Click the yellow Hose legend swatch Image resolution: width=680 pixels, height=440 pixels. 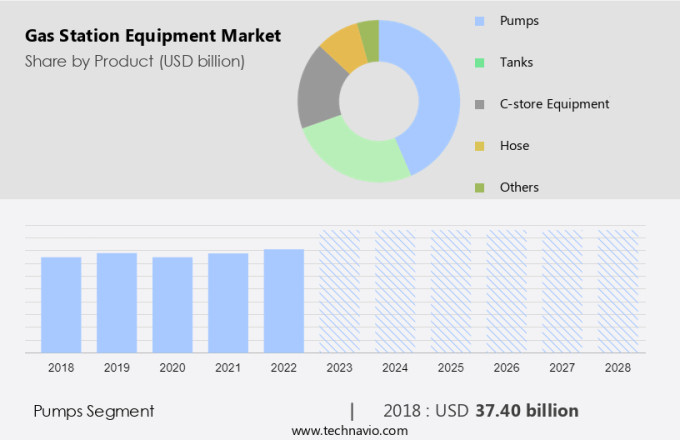coord(480,146)
